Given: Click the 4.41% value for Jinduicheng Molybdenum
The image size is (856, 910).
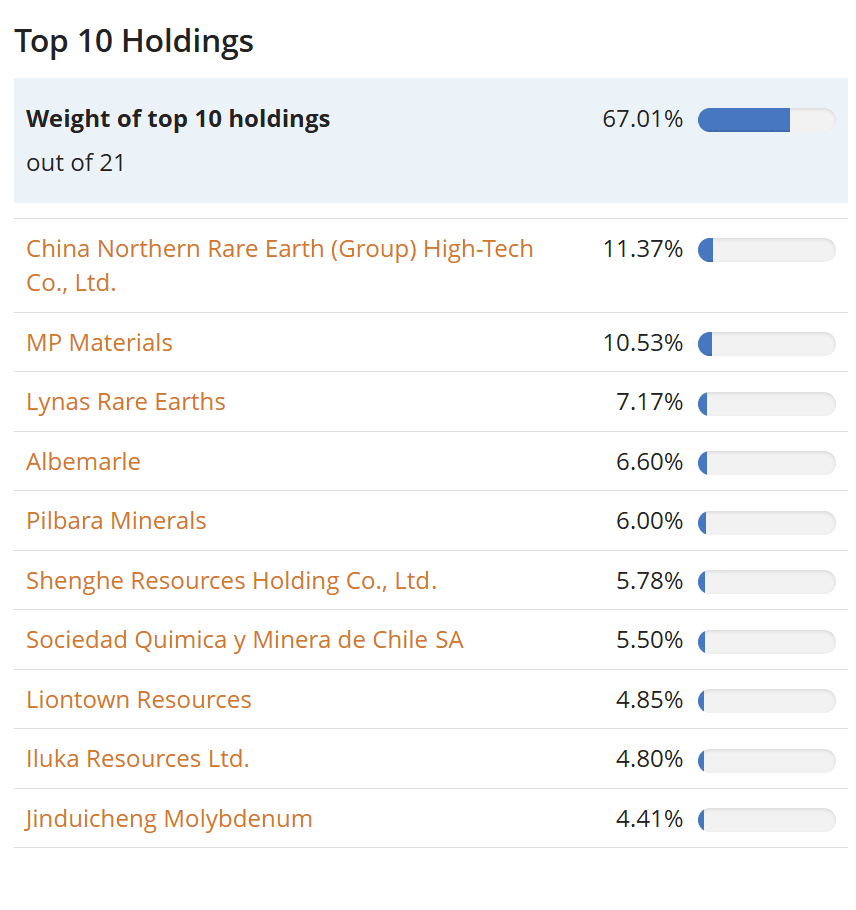Looking at the screenshot, I should [649, 818].
